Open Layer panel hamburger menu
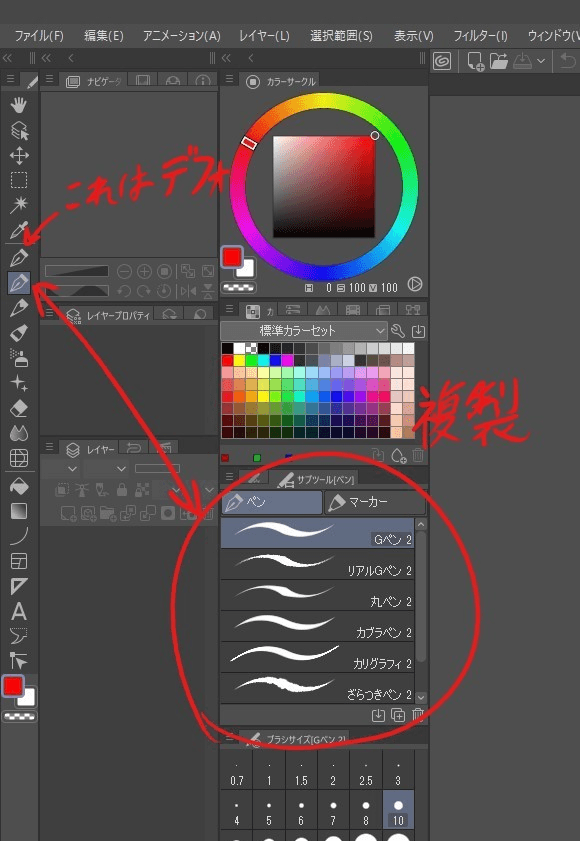This screenshot has height=841, width=580. click(49, 447)
